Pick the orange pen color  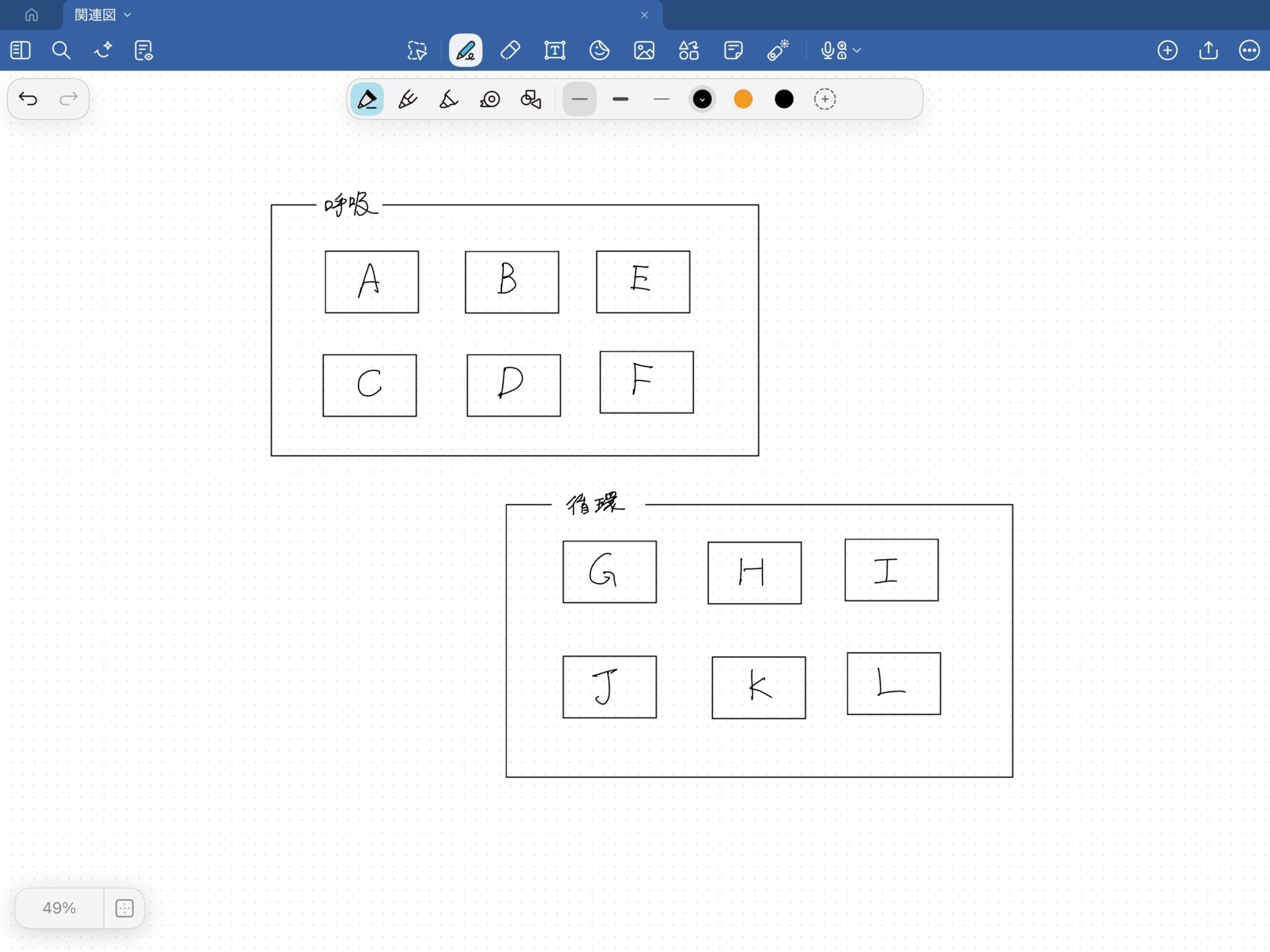[x=743, y=99]
